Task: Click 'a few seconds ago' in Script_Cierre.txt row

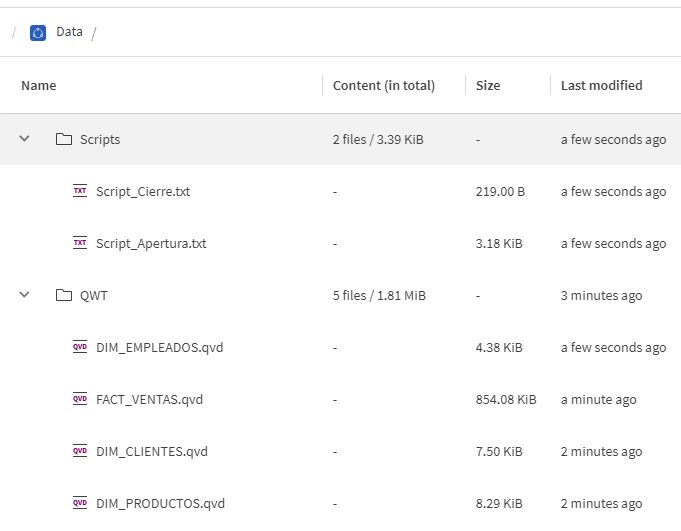Action: click(x=613, y=192)
